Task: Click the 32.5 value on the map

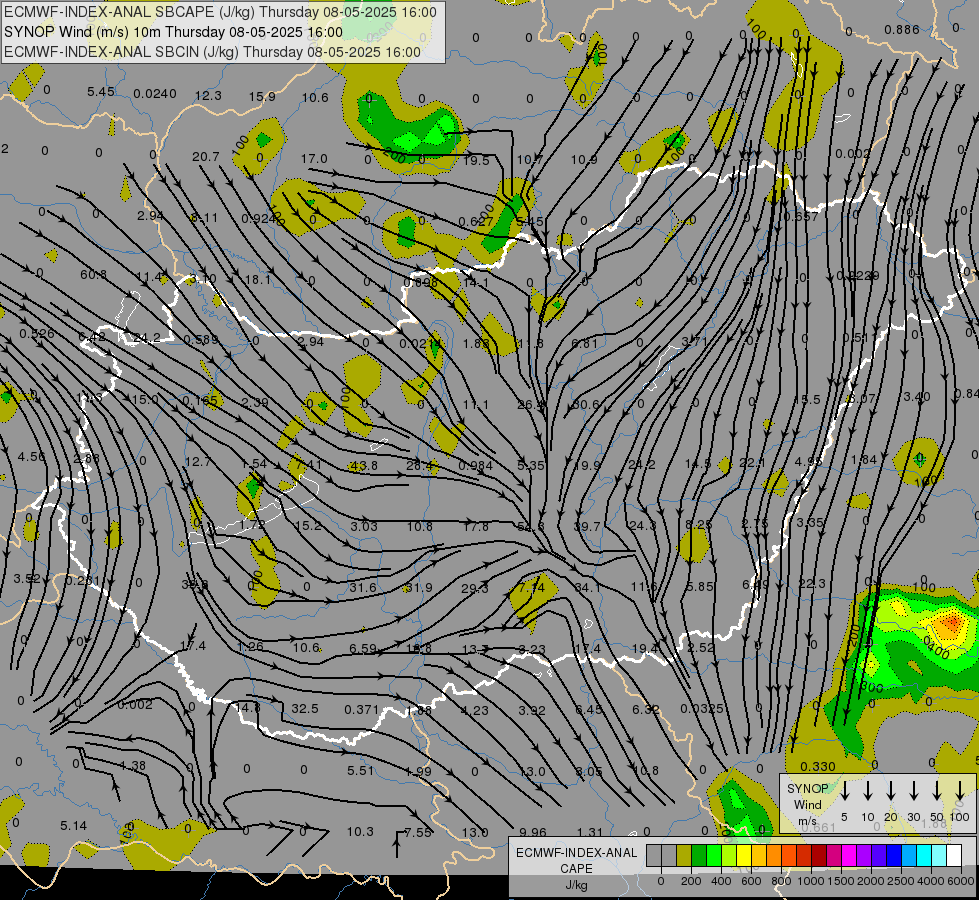Action: [x=305, y=708]
